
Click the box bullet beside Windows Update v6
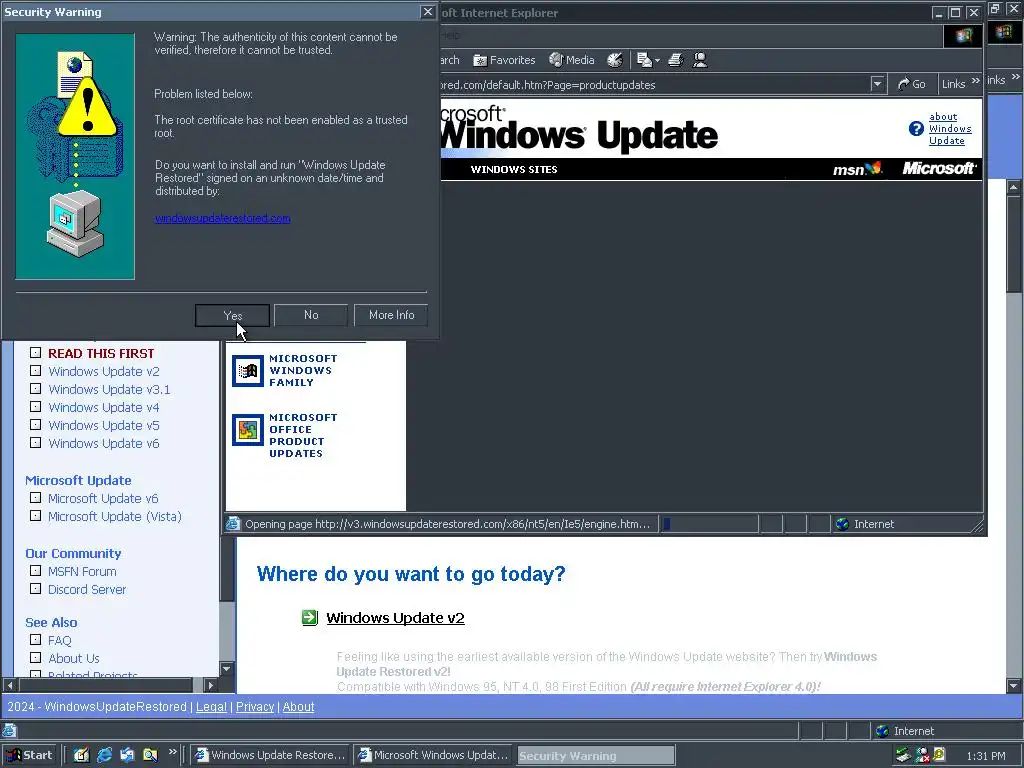coord(35,443)
